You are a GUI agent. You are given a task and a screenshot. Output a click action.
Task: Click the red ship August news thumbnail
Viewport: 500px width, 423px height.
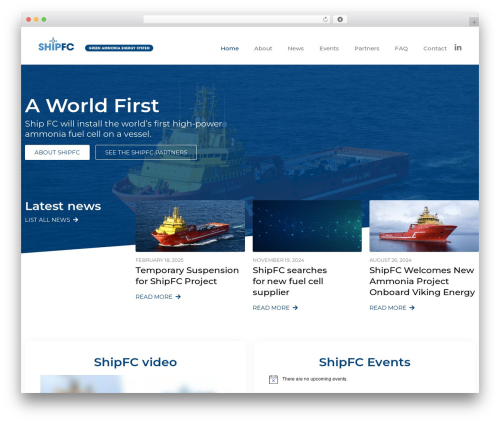[x=424, y=226]
